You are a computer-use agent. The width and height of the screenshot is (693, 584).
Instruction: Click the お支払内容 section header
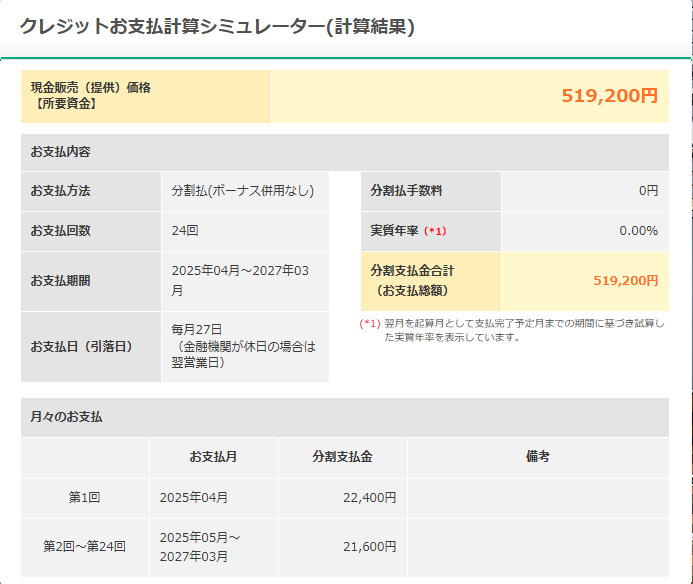coord(345,152)
